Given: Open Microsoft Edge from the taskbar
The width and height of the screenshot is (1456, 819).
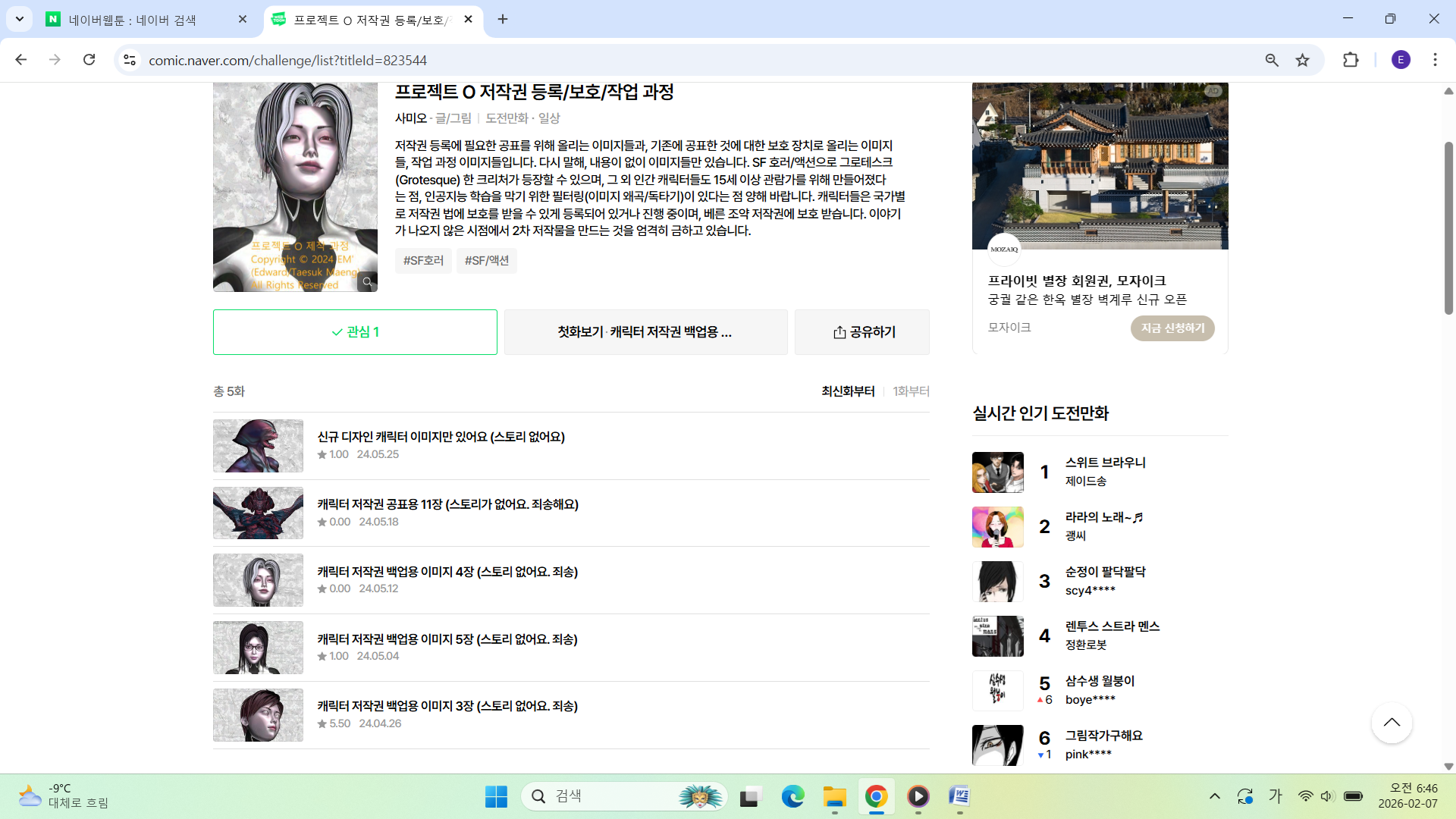Looking at the screenshot, I should (x=792, y=796).
